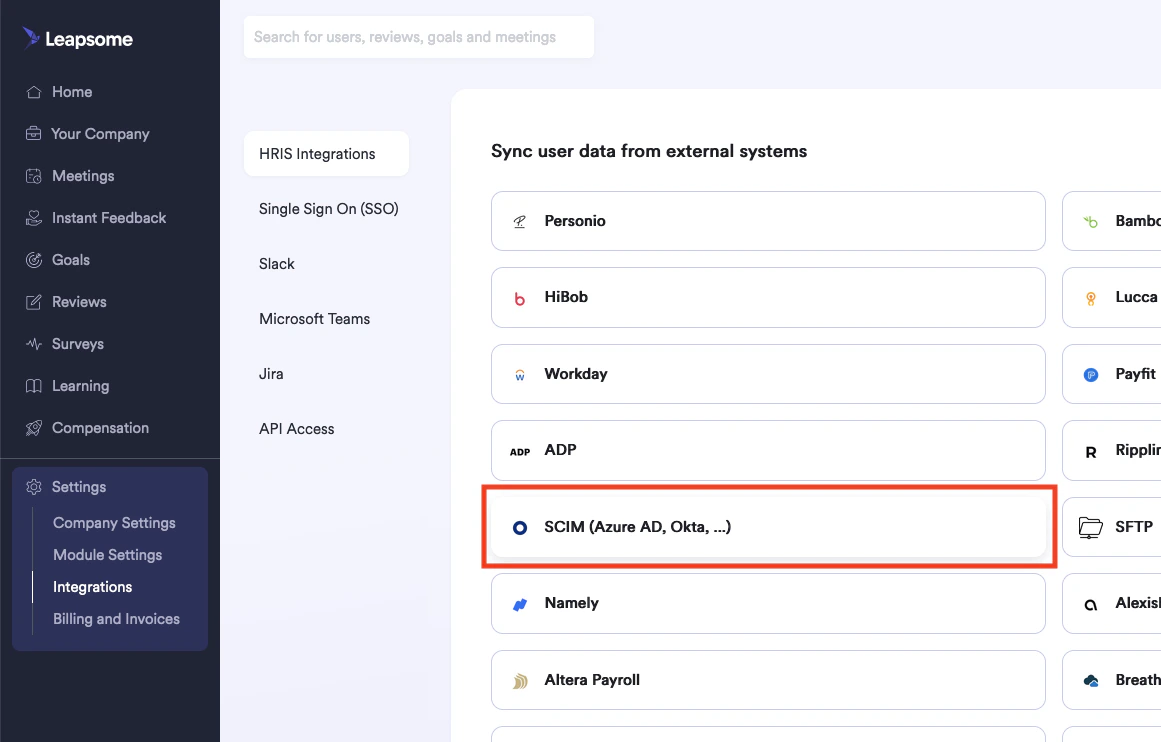Click the SFTP folder icon

pos(1091,527)
